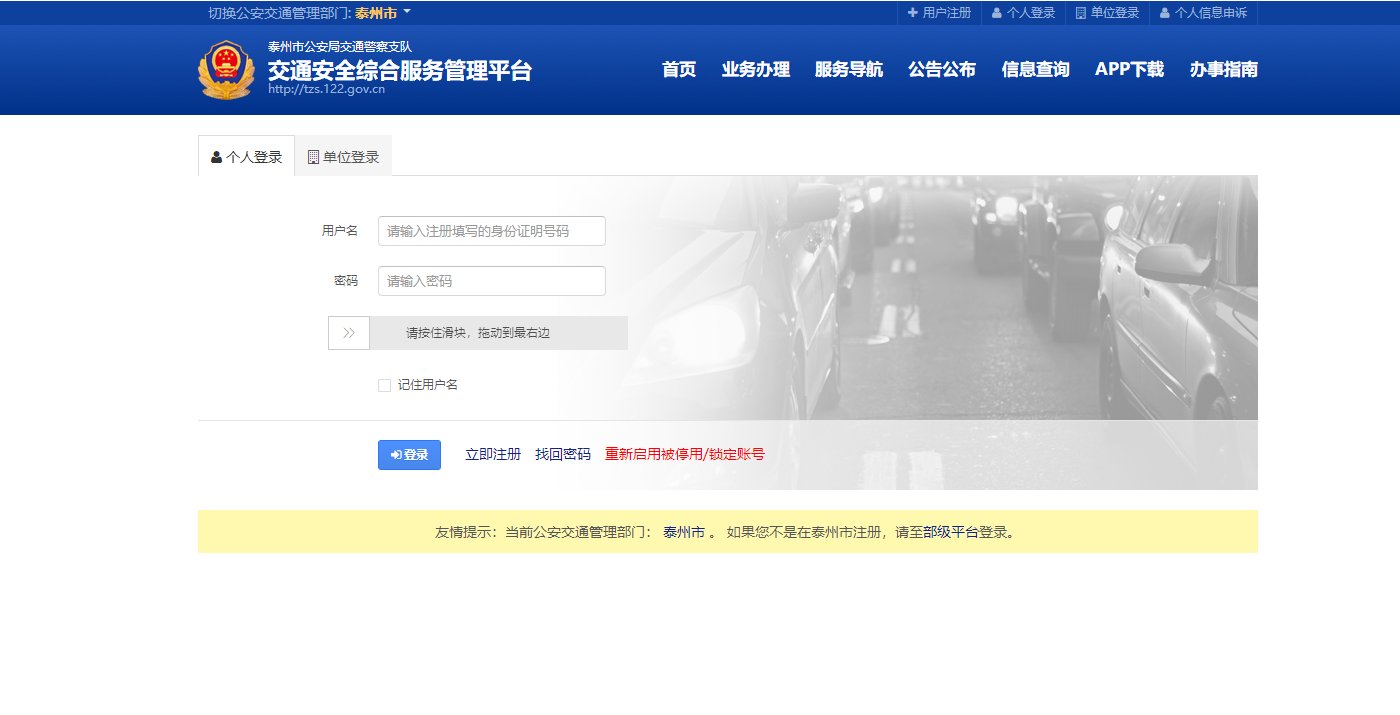This screenshot has width=1400, height=715.
Task: Enable the 记住用户名 checkbox
Action: pos(383,384)
